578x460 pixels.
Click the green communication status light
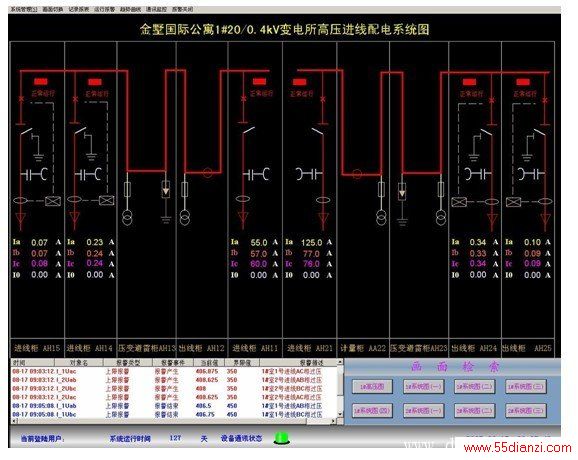[x=282, y=438]
